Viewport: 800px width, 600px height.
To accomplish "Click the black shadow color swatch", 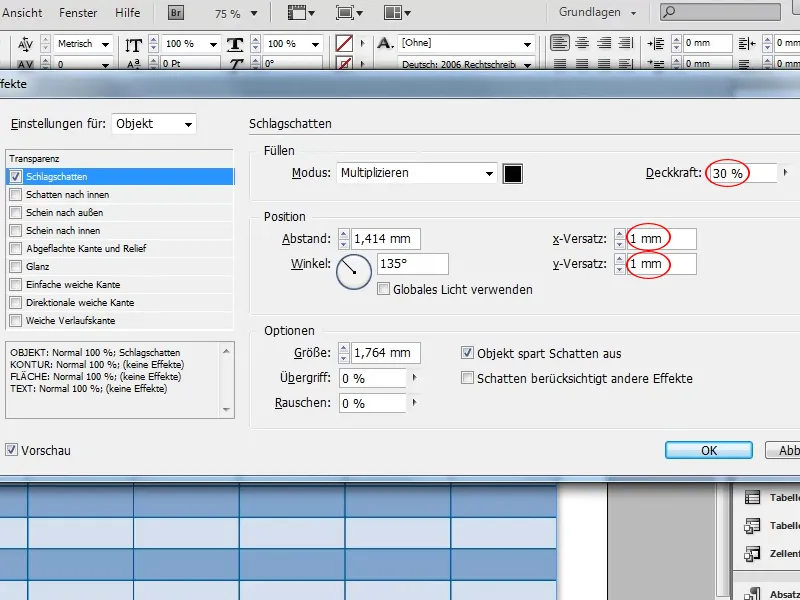I will 513,173.
